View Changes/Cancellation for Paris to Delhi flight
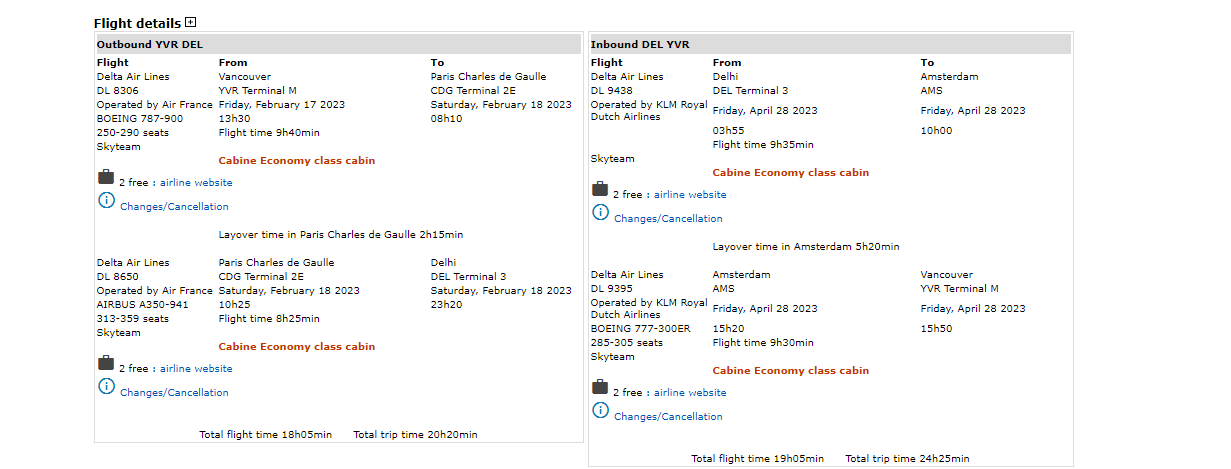This screenshot has height=469, width=1231. point(174,393)
